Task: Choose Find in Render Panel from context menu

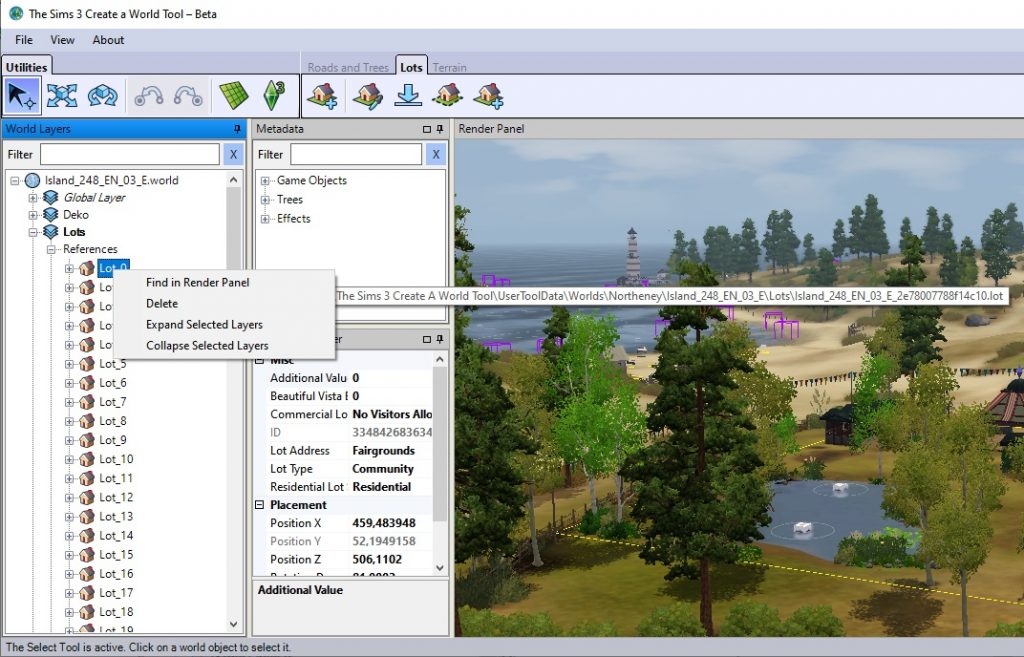Action: tap(197, 283)
